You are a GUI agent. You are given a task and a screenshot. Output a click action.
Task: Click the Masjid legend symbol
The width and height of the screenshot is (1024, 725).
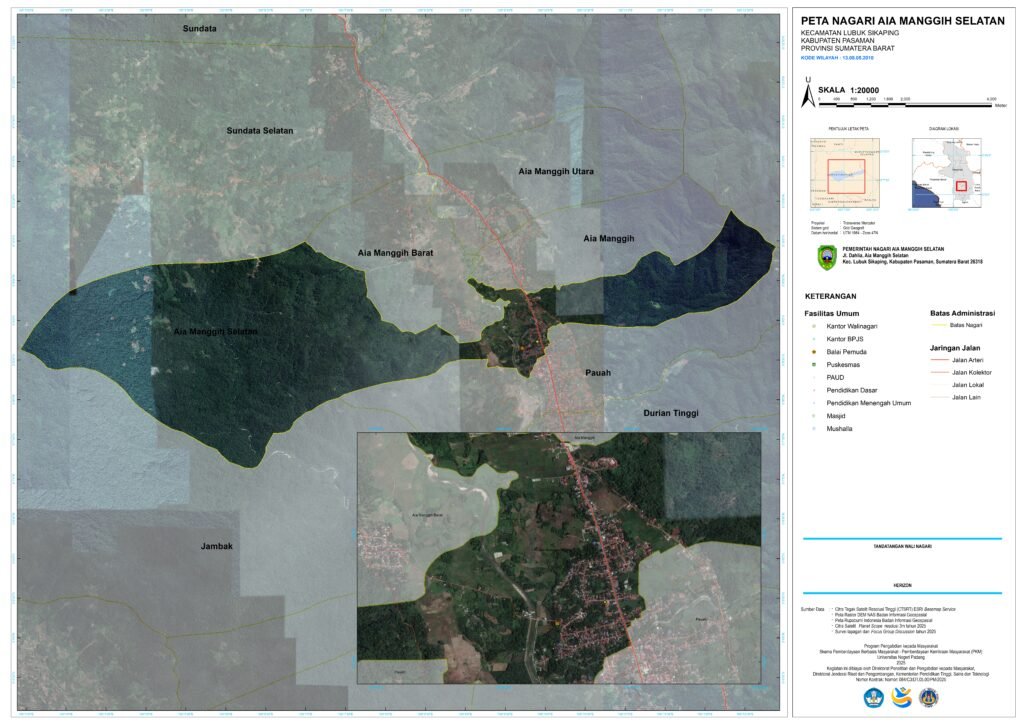[x=814, y=415]
